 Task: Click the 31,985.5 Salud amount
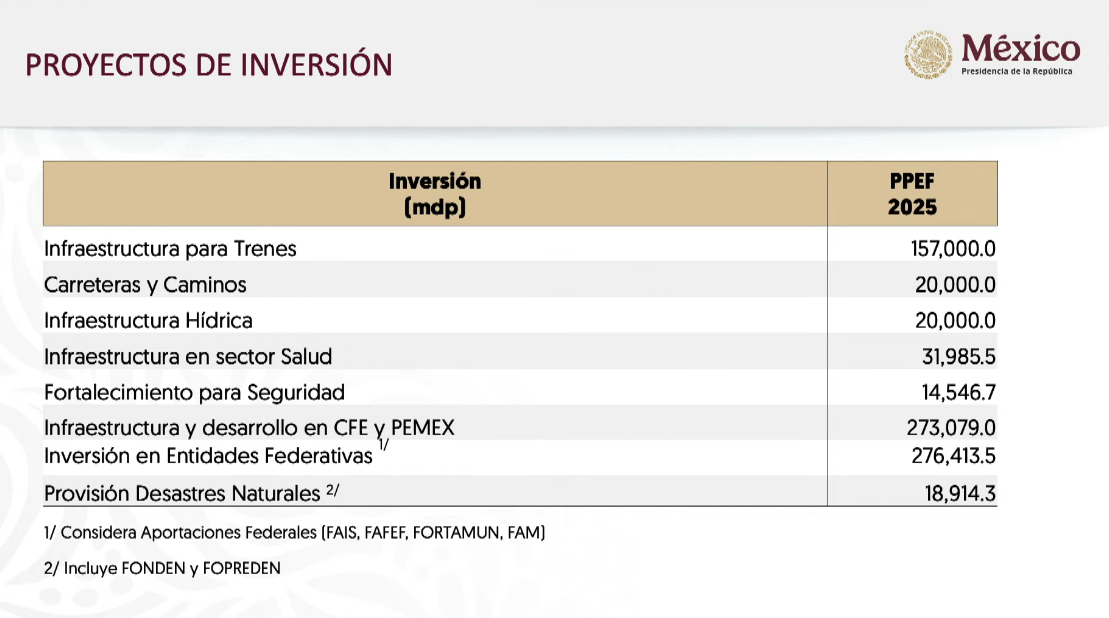[x=958, y=356]
